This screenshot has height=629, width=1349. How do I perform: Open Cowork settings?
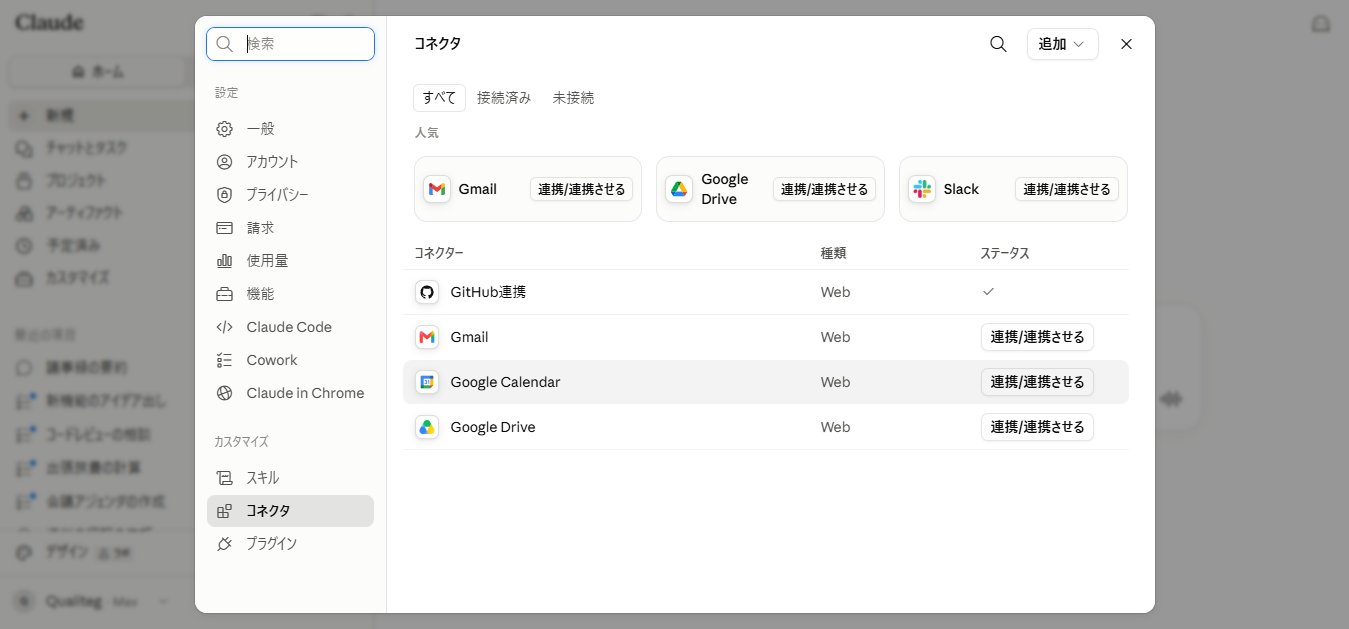tap(290, 360)
